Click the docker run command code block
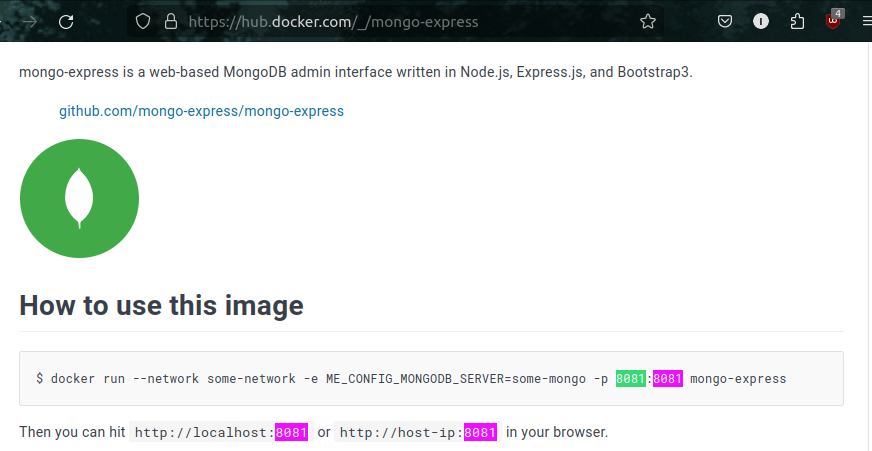 click(432, 379)
